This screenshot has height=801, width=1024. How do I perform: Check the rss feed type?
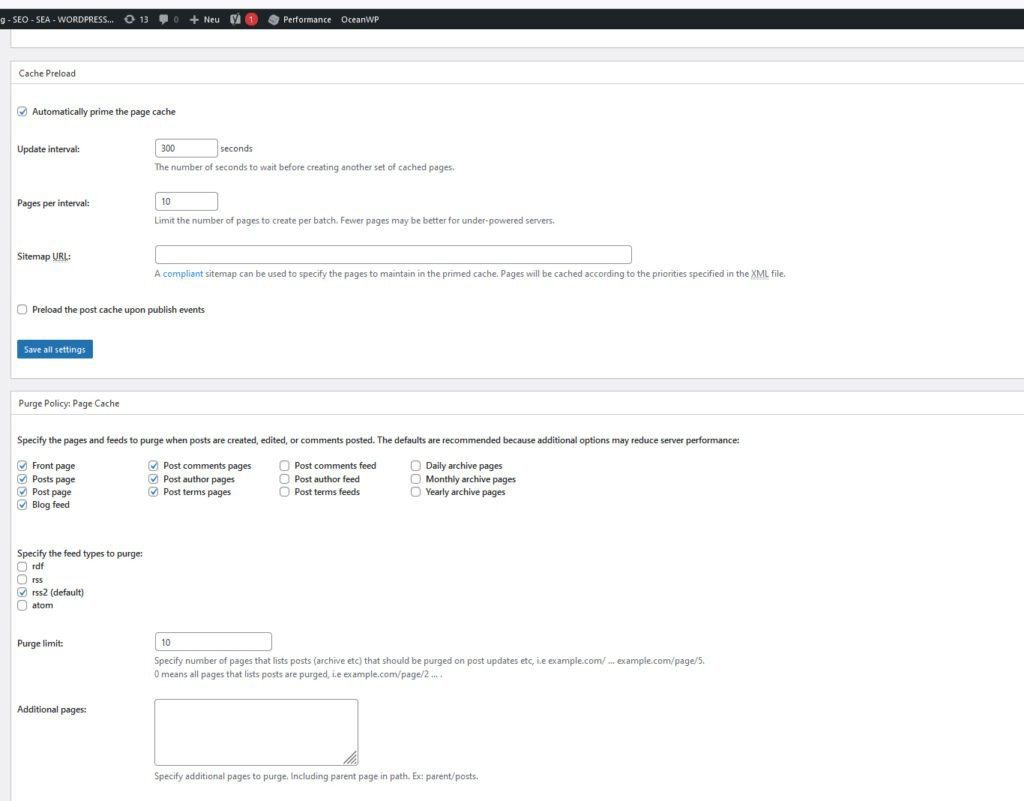(22, 580)
